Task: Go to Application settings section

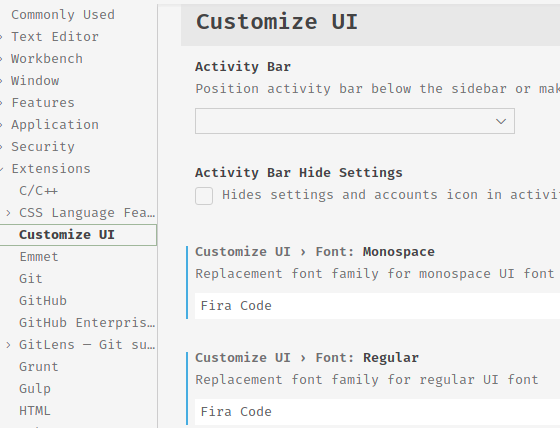Action: pyautogui.click(x=55, y=125)
